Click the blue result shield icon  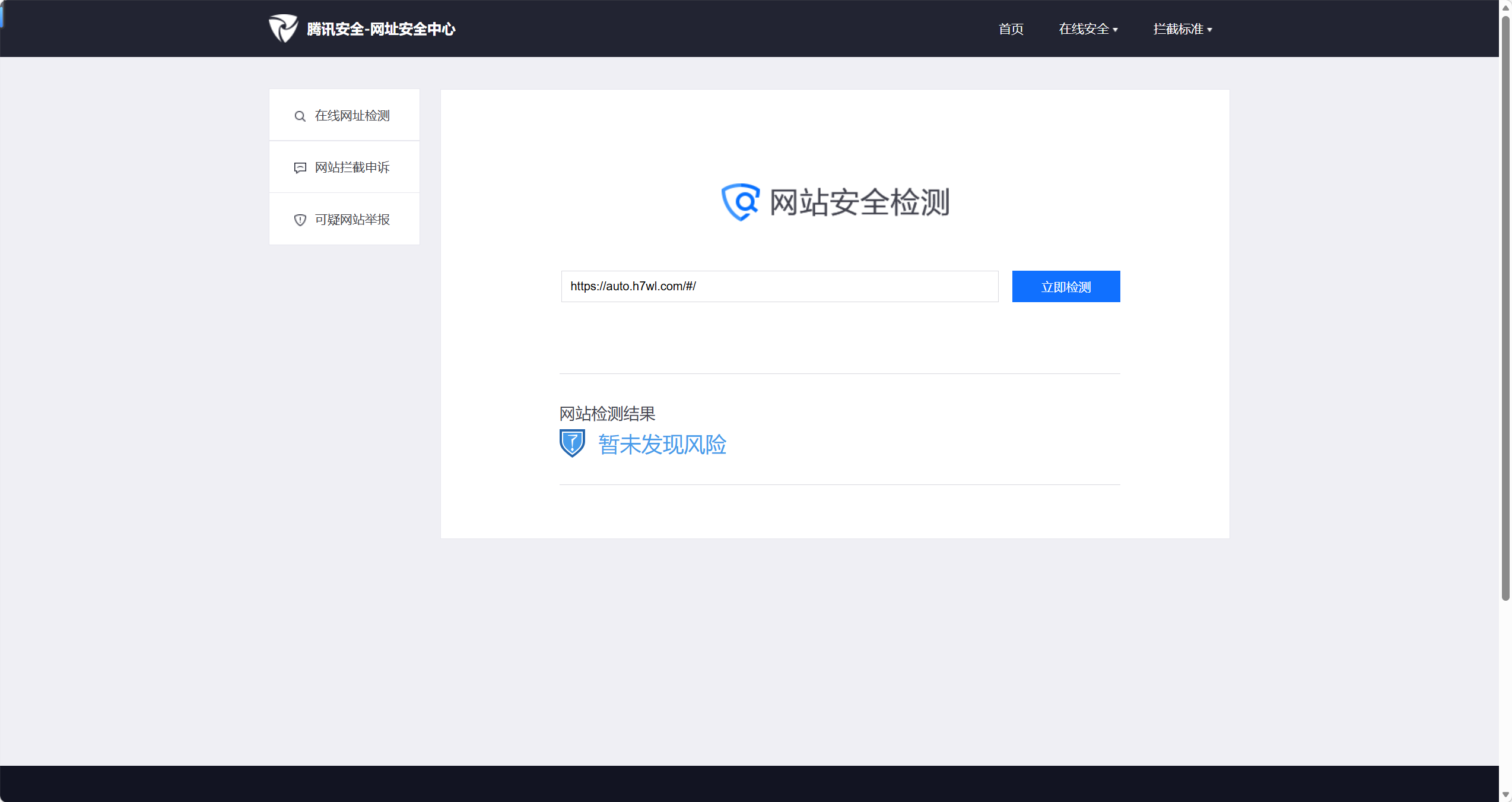tap(572, 443)
